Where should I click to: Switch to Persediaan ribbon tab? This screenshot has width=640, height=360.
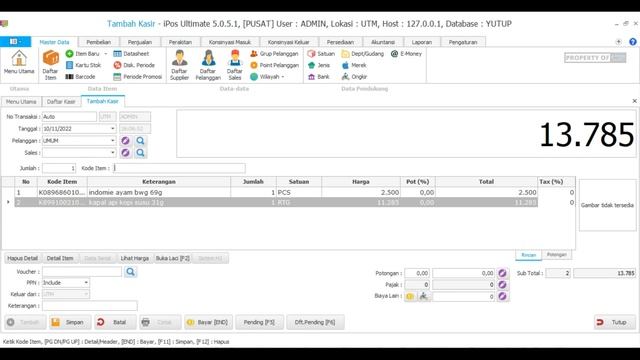coord(340,42)
